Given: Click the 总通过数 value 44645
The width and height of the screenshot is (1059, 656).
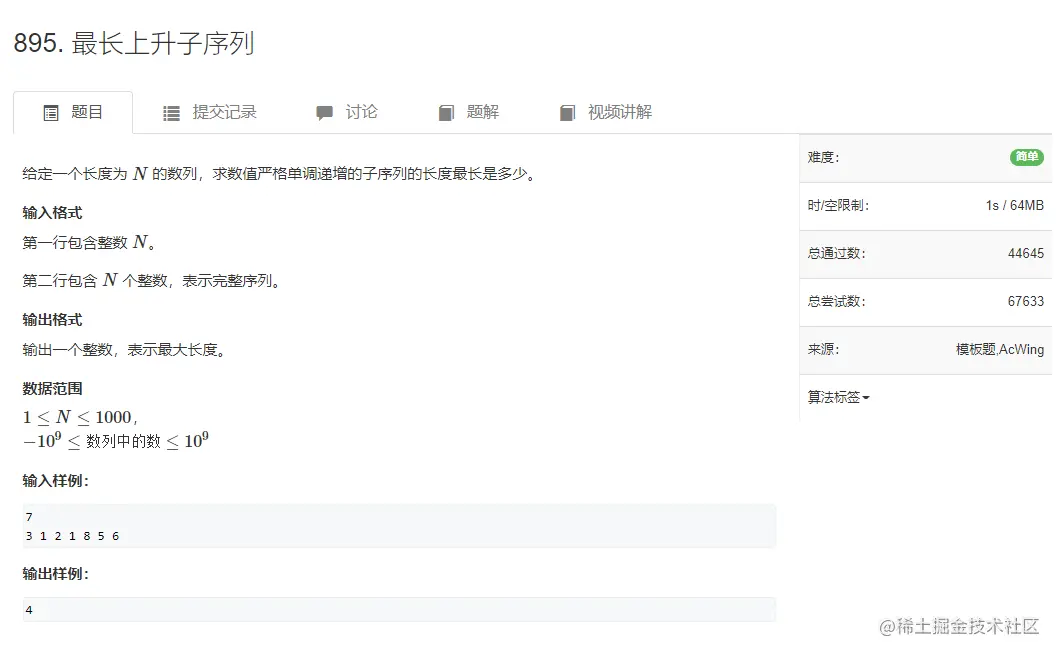Looking at the screenshot, I should point(1026,253).
